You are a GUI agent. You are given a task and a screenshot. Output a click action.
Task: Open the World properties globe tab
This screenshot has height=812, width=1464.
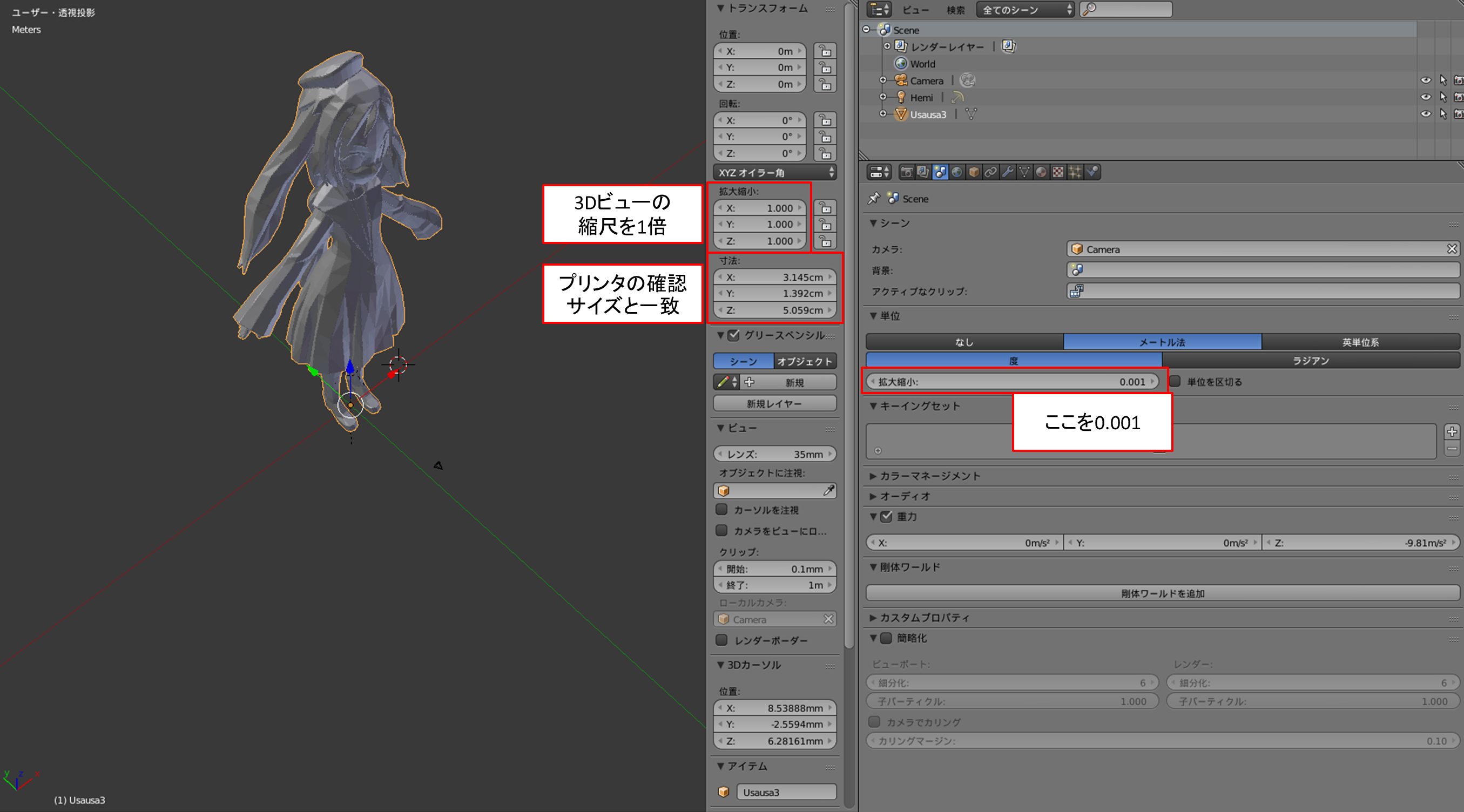[957, 172]
